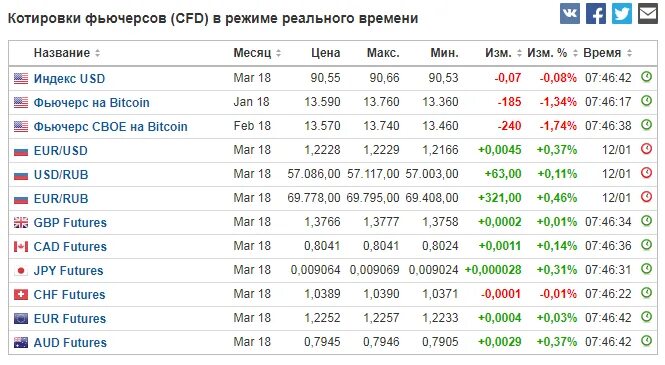
Task: Open the Фьючерс CBOE на Bitcoin link
Action: pyautogui.click(x=110, y=126)
